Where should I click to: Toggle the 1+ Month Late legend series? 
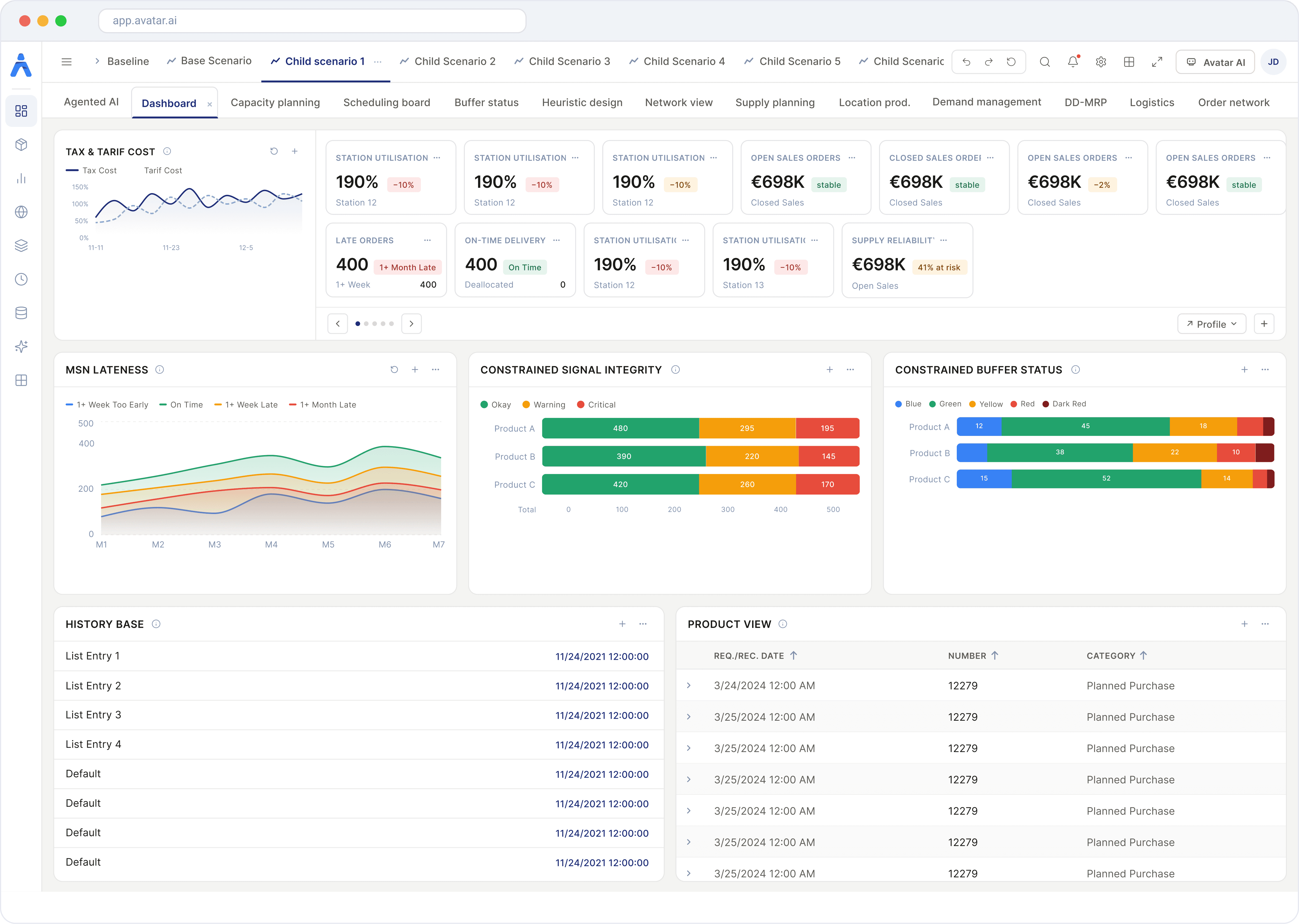tap(322, 405)
